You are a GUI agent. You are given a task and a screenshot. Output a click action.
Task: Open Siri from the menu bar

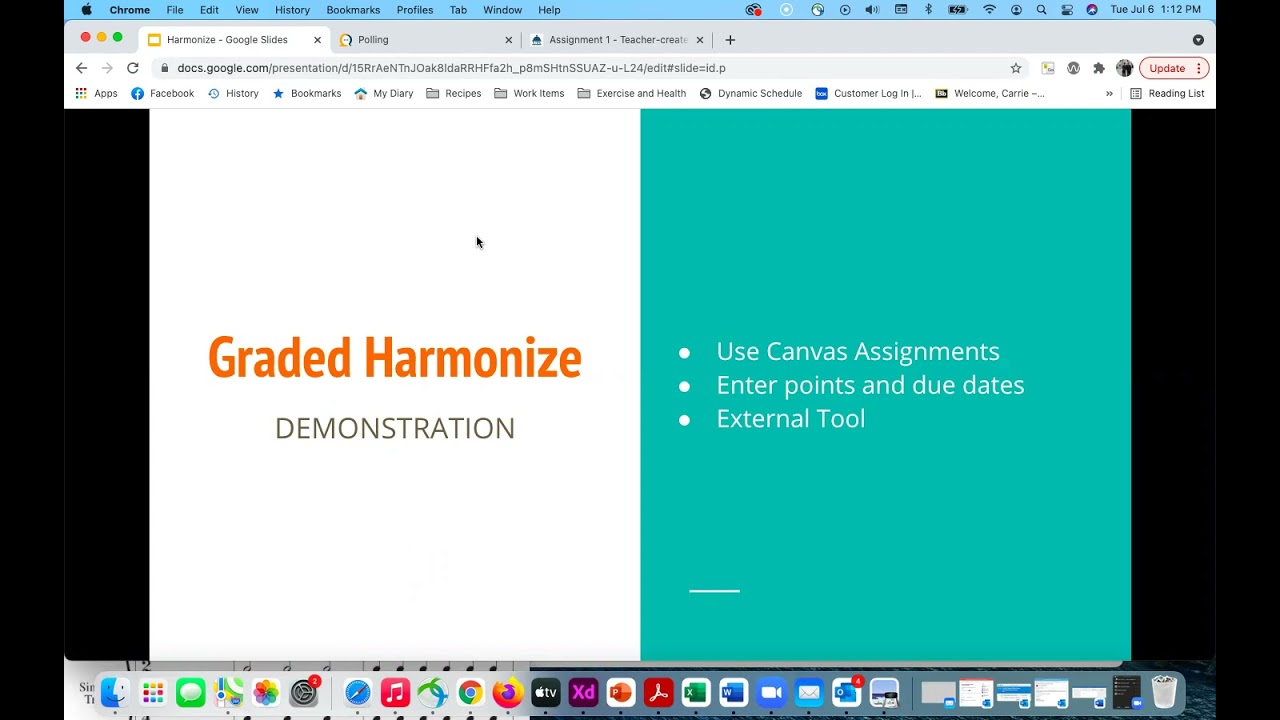click(1092, 10)
